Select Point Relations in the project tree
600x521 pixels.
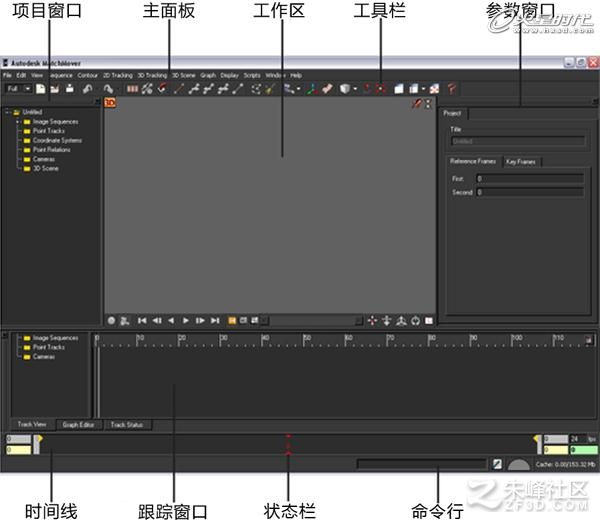tap(52, 150)
